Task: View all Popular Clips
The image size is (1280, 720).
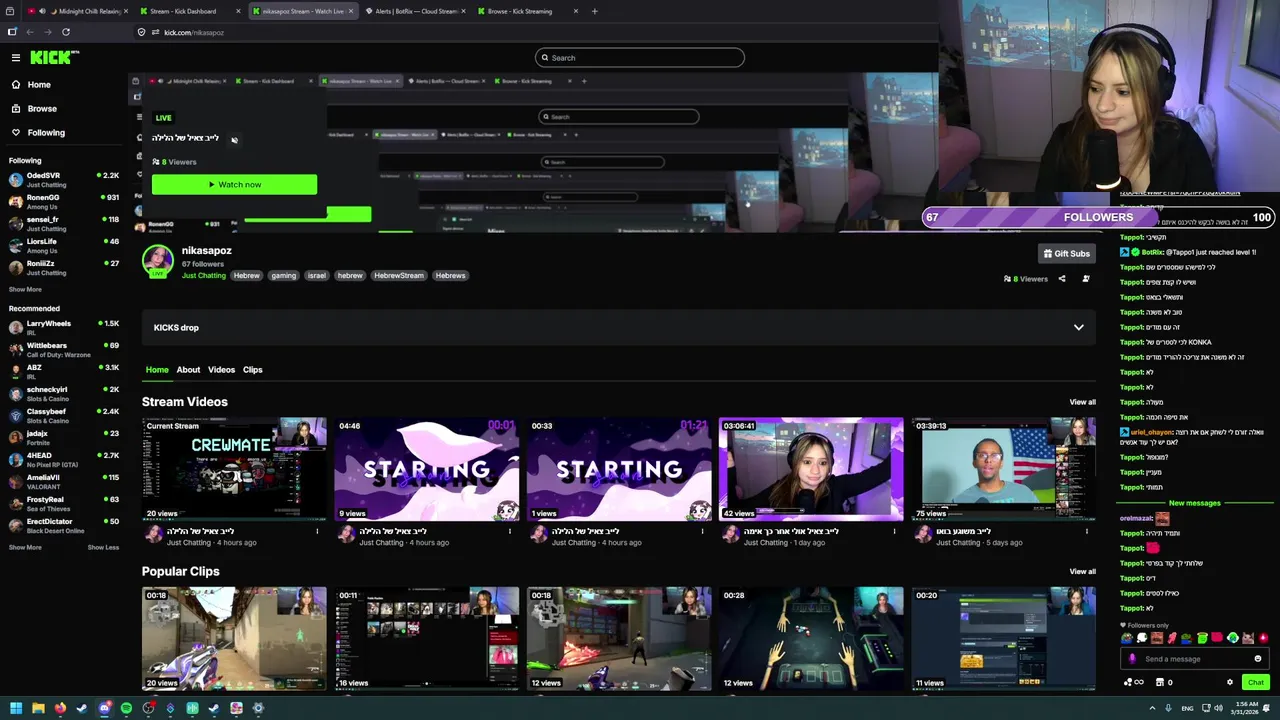Action: click(1082, 572)
